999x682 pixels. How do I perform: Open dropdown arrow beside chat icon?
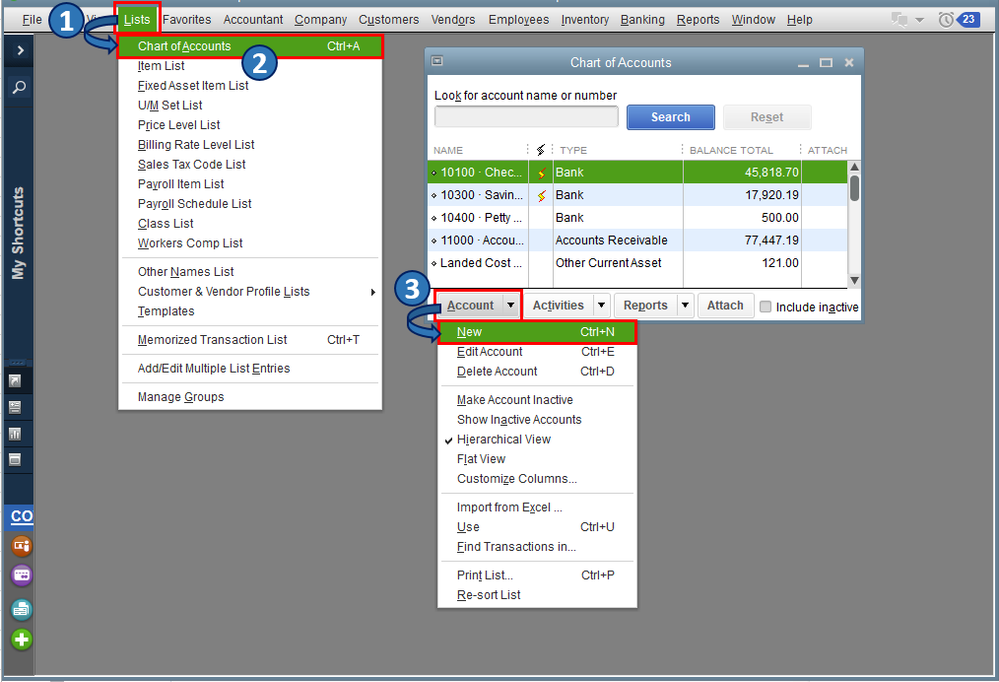(x=919, y=20)
